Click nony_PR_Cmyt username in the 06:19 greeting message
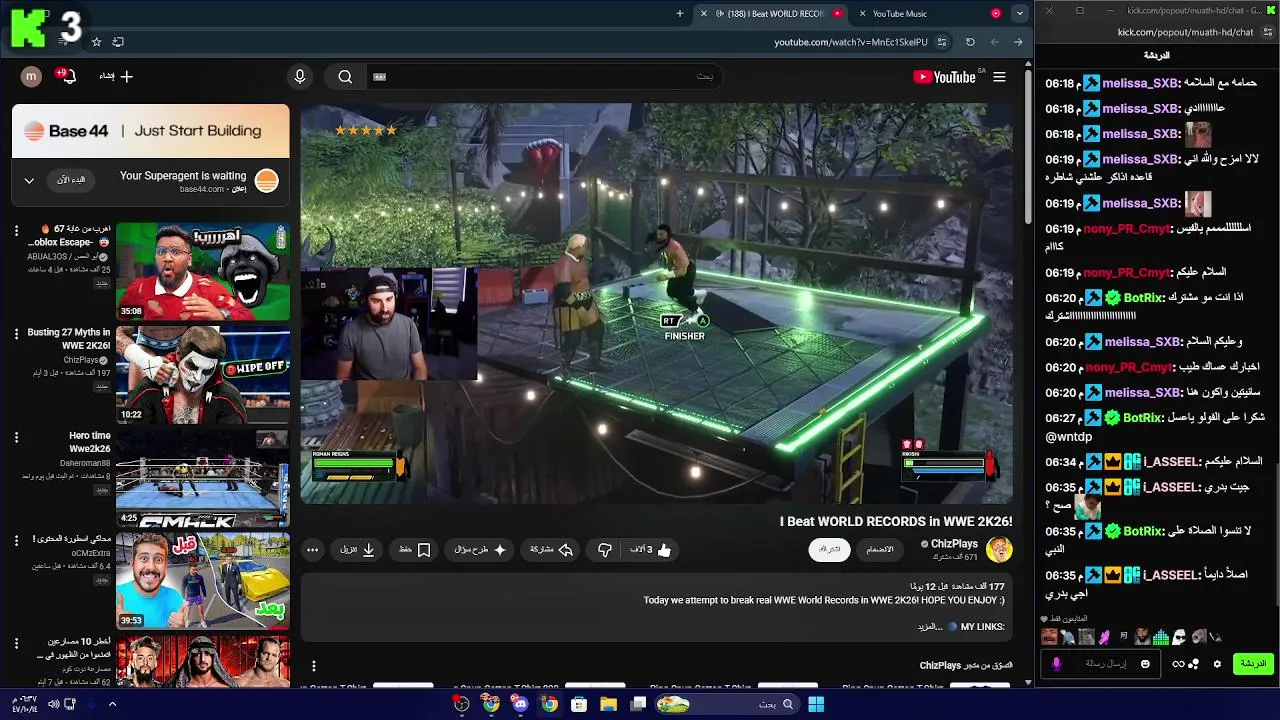Screen dimensions: 1280x720 [x=1127, y=273]
